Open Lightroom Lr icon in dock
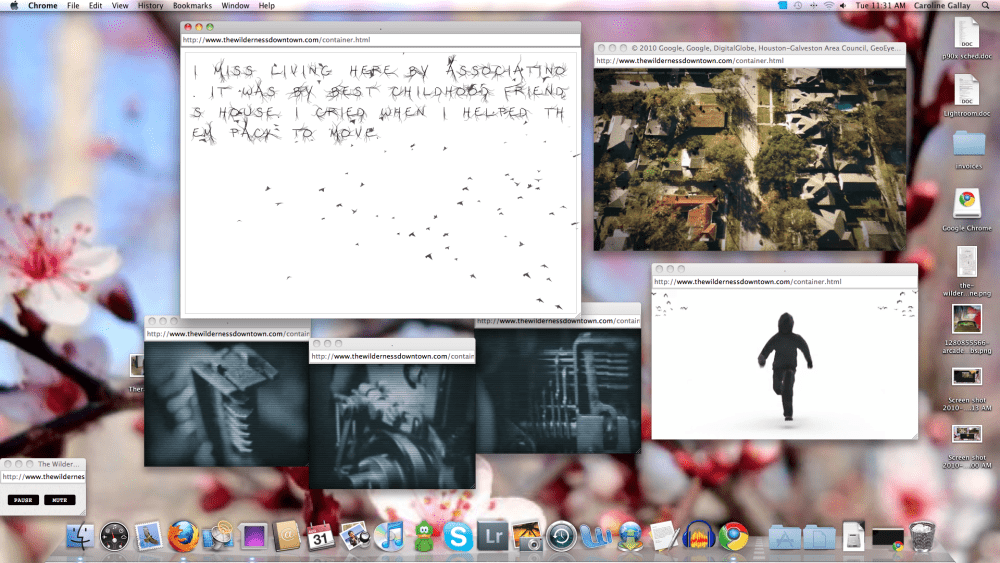The width and height of the screenshot is (1000, 563). (492, 537)
